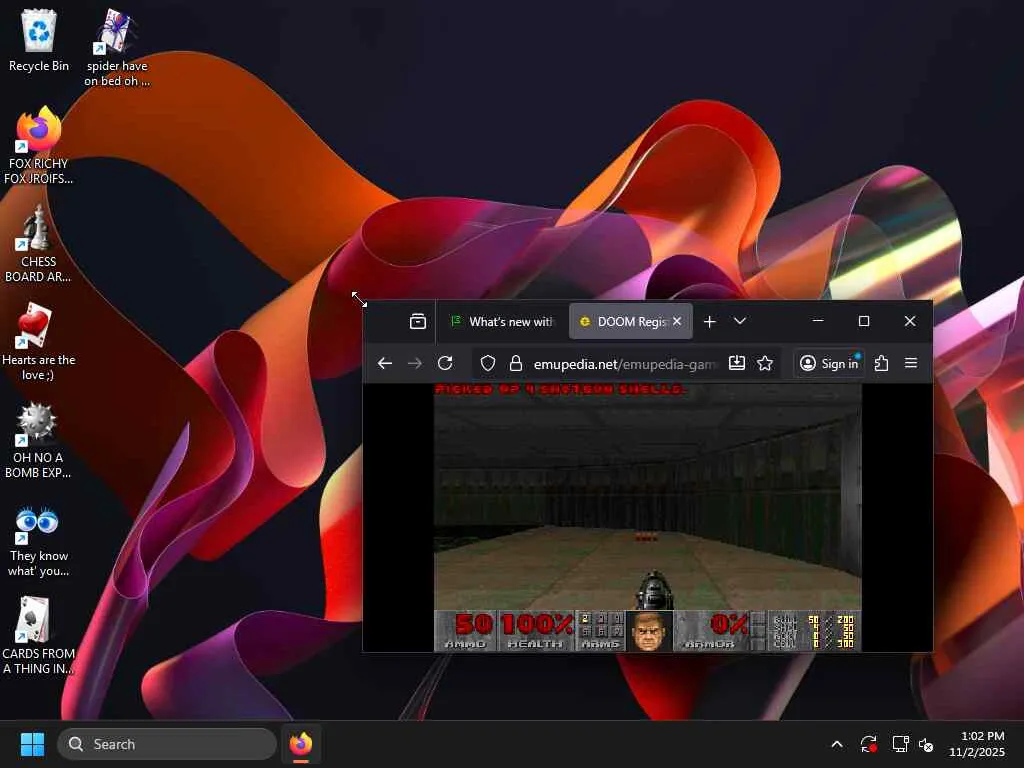
Task: Click the install web app icon in address bar
Action: 737,363
